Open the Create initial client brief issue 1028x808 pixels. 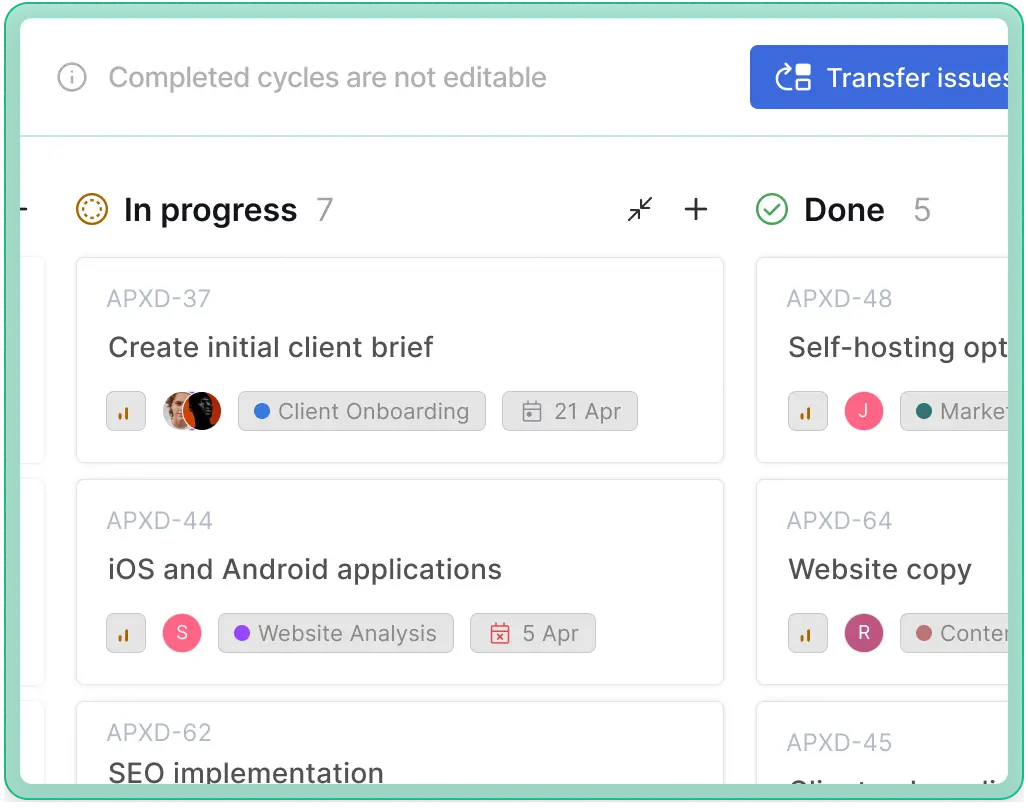pyautogui.click(x=271, y=347)
